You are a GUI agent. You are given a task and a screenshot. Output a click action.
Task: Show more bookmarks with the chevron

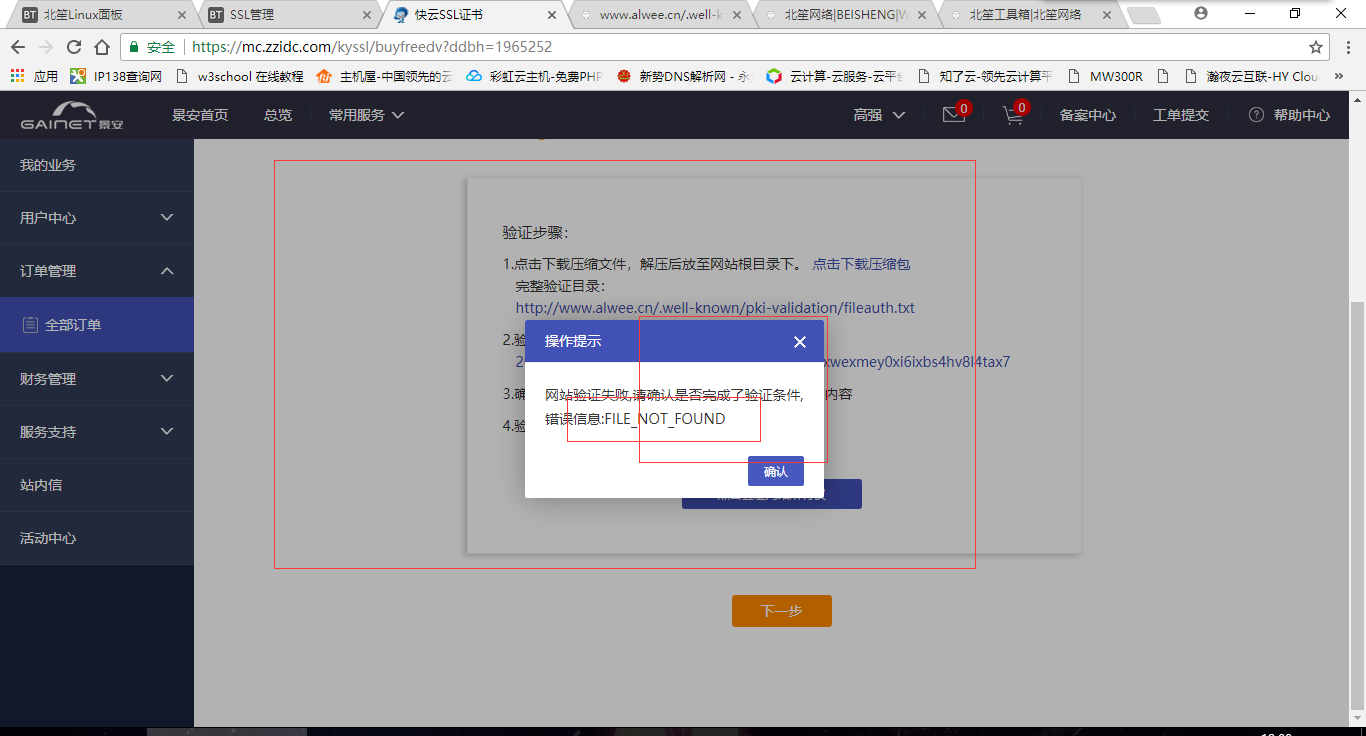(1339, 76)
